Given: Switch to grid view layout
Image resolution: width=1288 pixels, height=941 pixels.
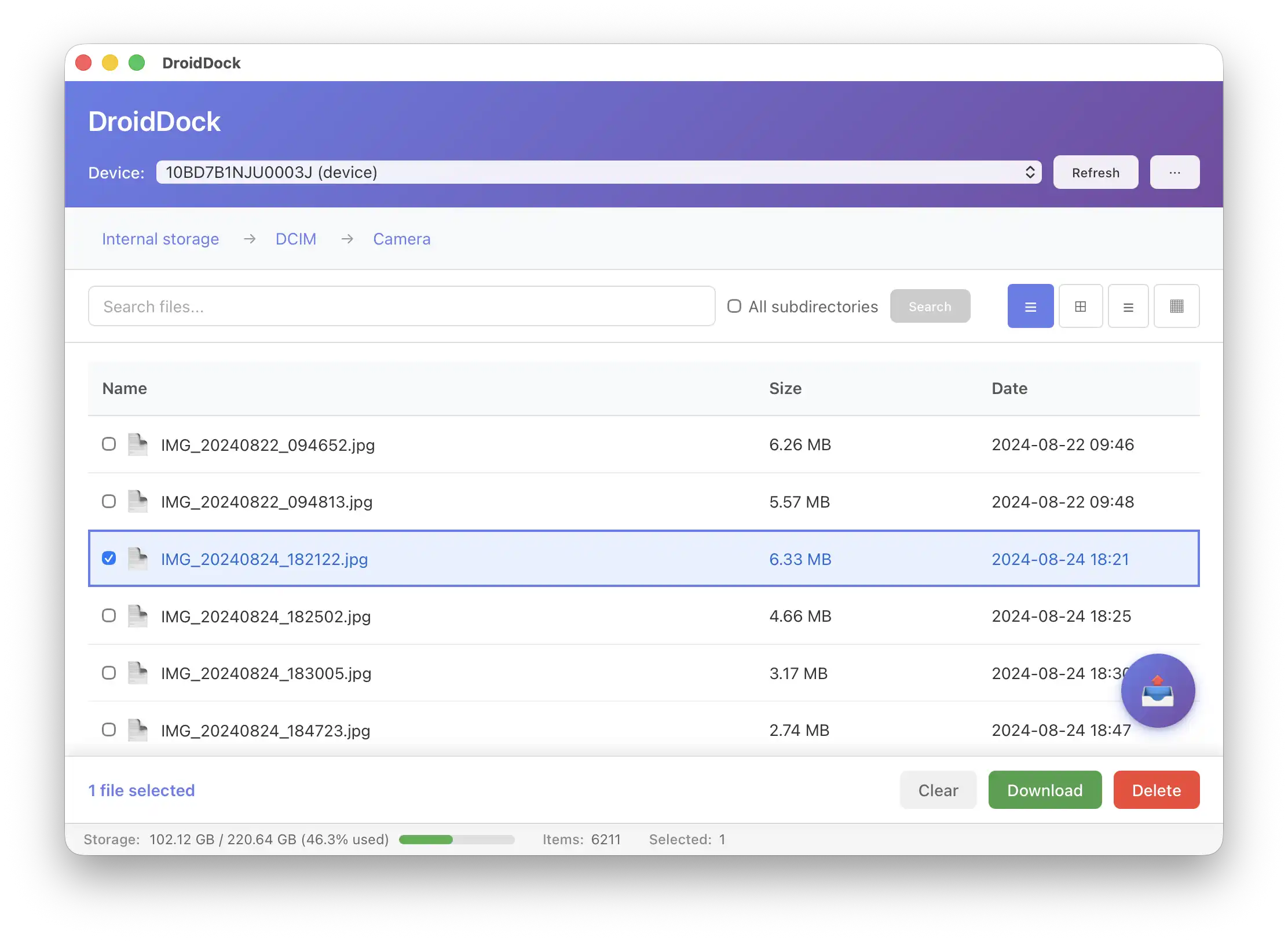Looking at the screenshot, I should click(1080, 307).
